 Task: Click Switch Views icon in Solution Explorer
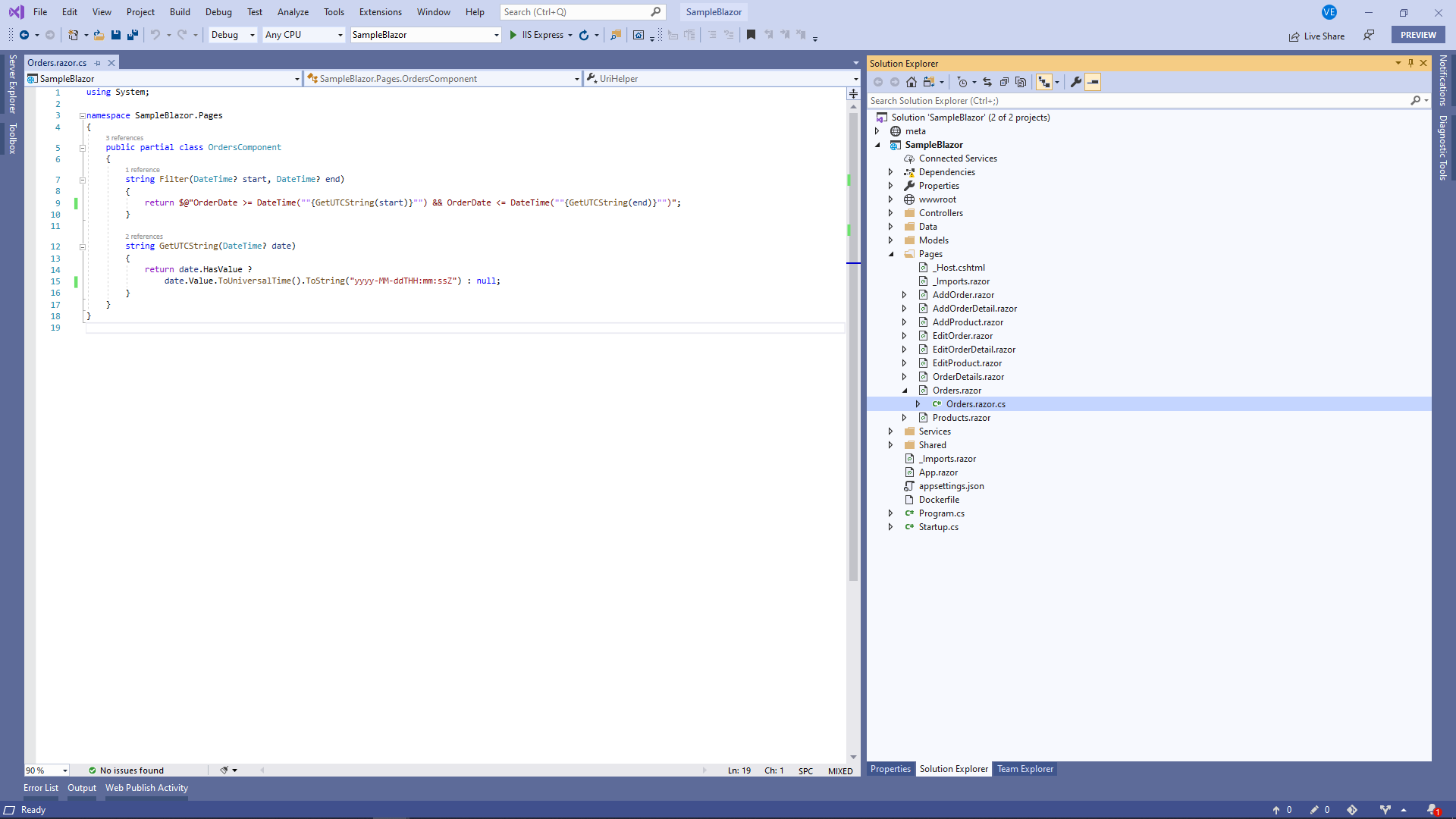929,82
